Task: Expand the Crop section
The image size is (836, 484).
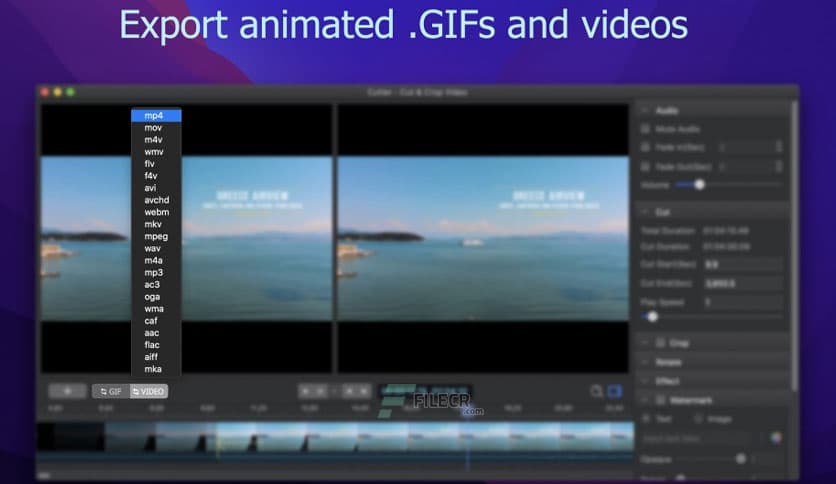Action: click(645, 343)
